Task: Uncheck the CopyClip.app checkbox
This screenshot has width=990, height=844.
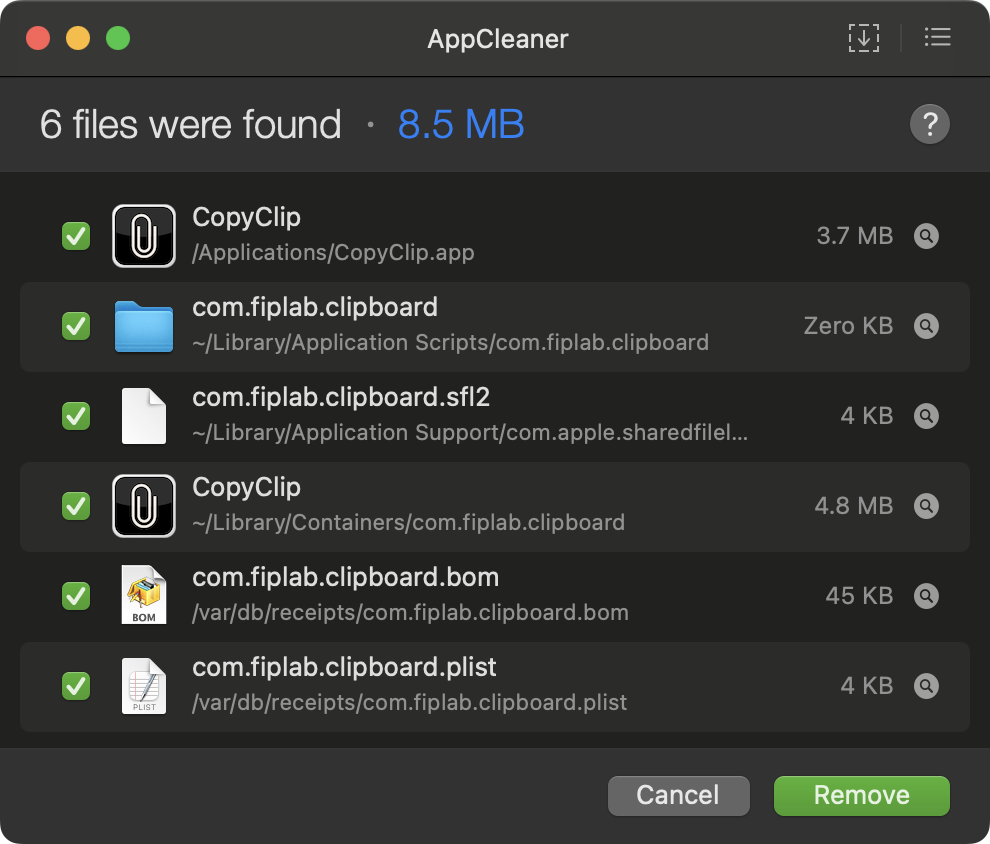Action: 76,237
